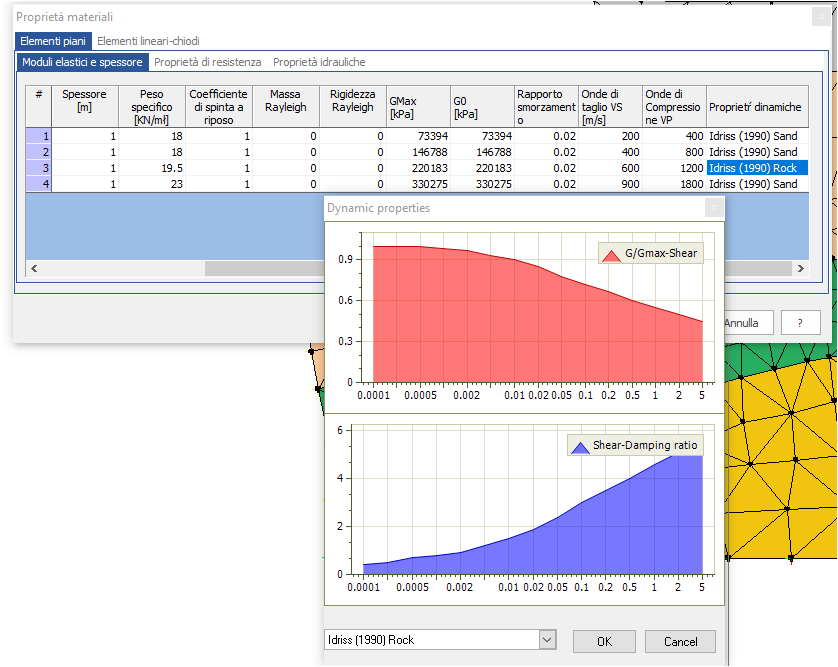Open Elementi lineari-chiodi tab
The height and width of the screenshot is (667, 838).
coord(148,41)
